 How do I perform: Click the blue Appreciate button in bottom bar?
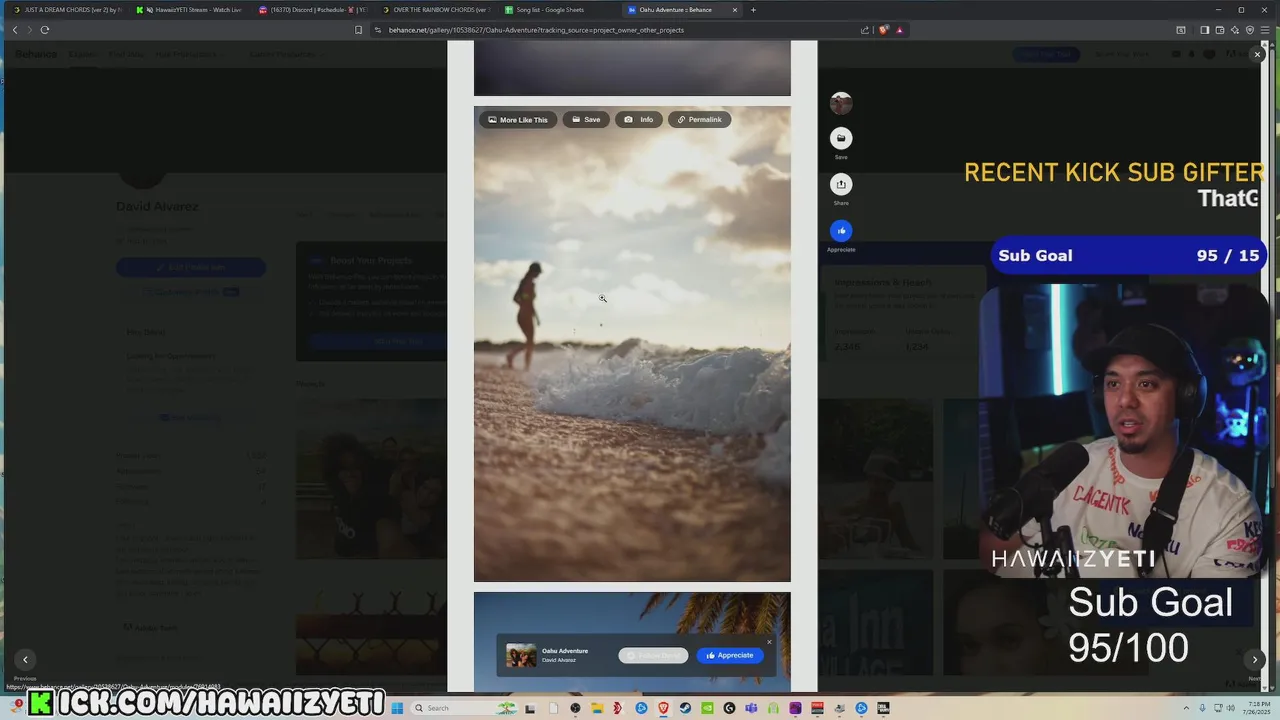click(x=730, y=655)
